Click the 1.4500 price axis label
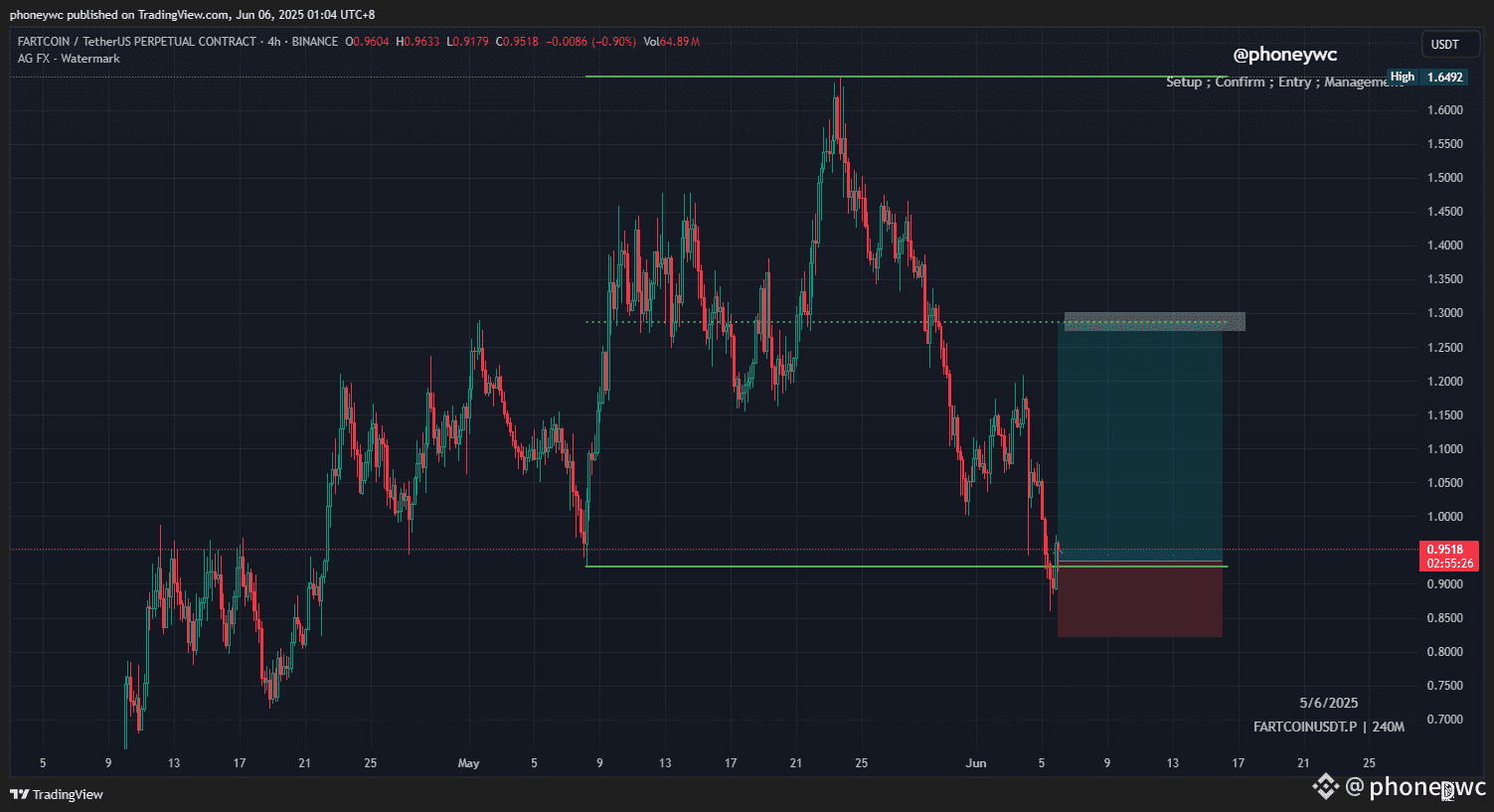The width and height of the screenshot is (1494, 812). point(1445,212)
